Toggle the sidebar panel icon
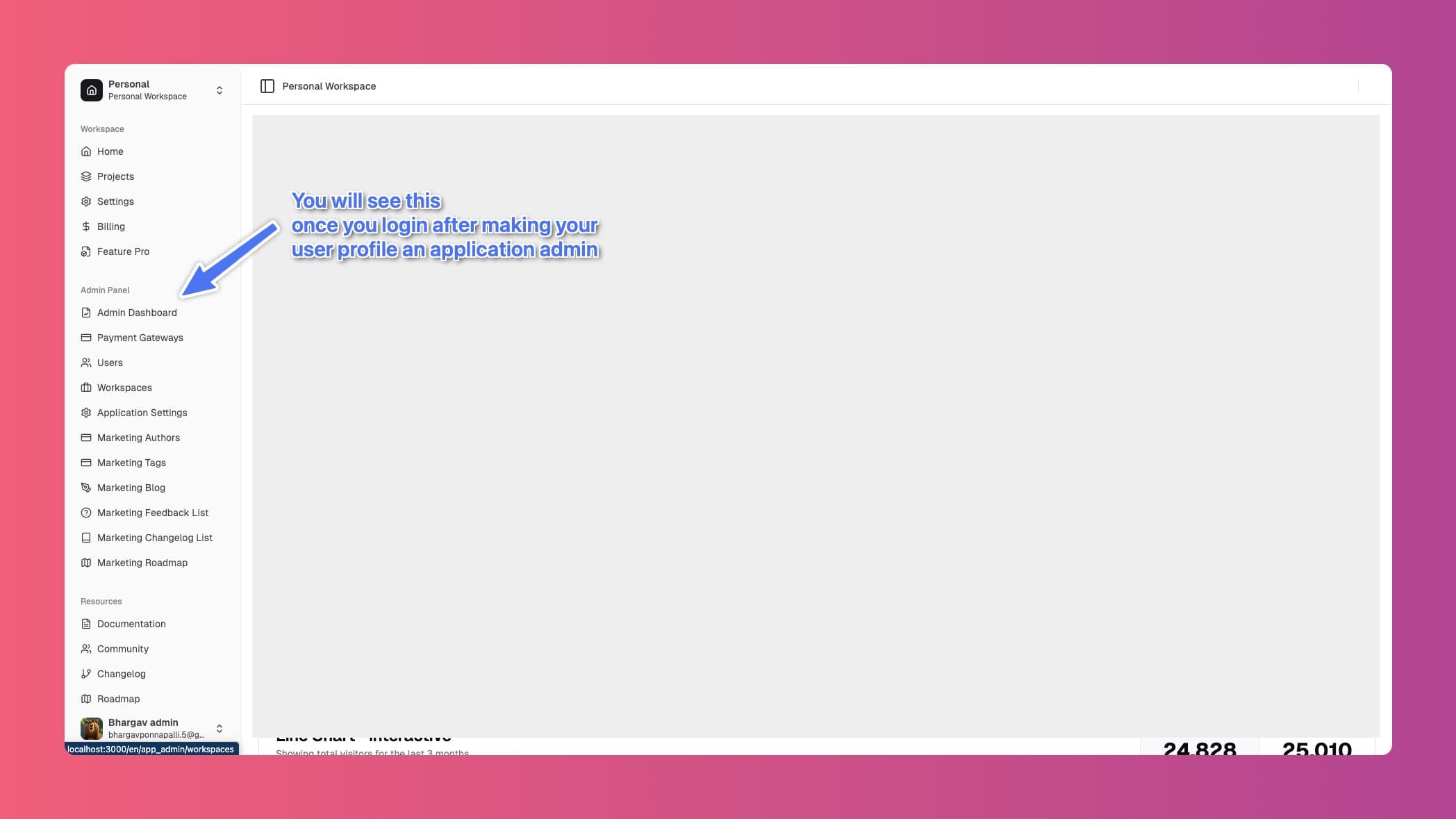Image resolution: width=1456 pixels, height=819 pixels. point(267,85)
